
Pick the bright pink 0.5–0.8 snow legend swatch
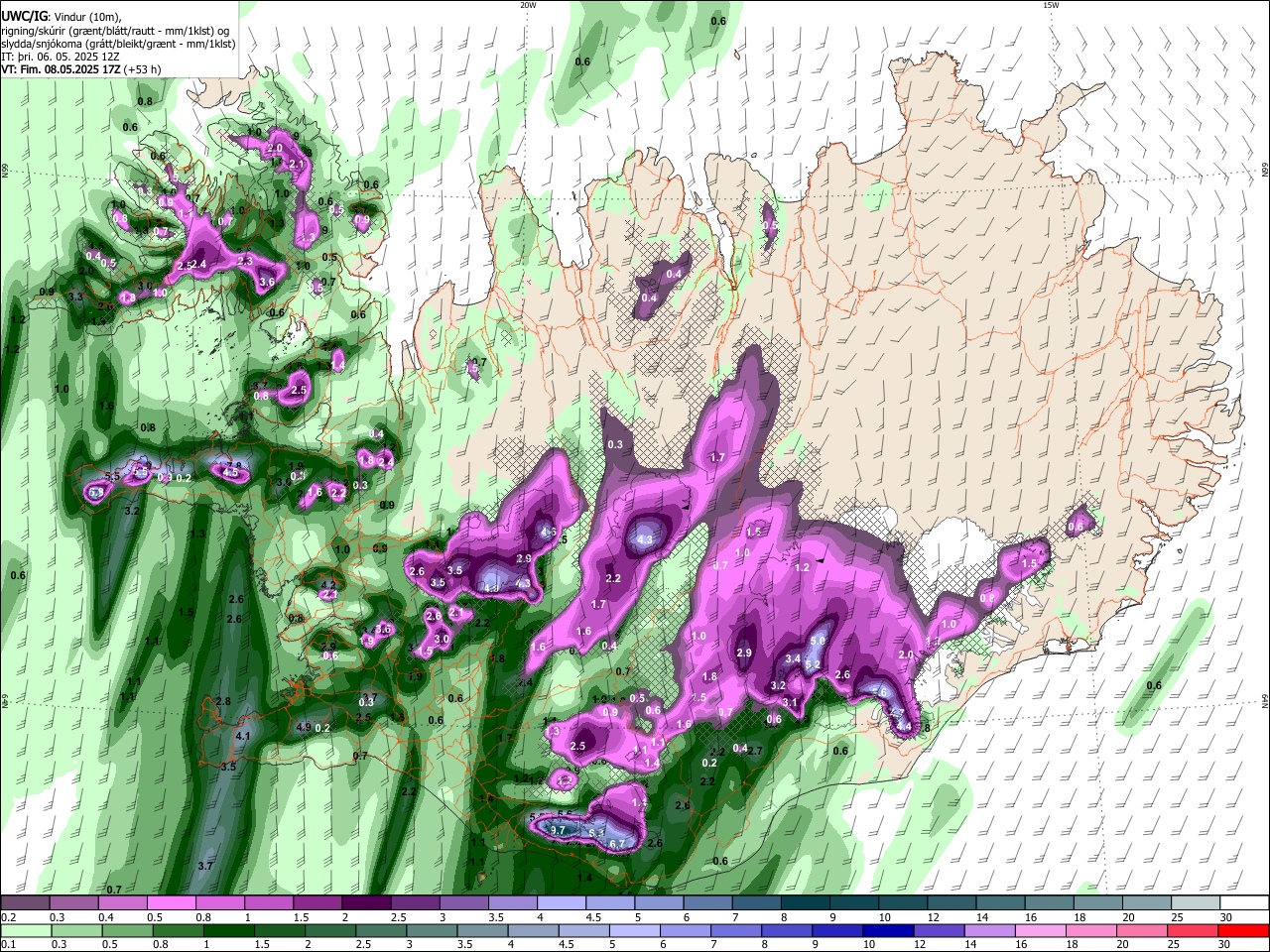(x=171, y=903)
